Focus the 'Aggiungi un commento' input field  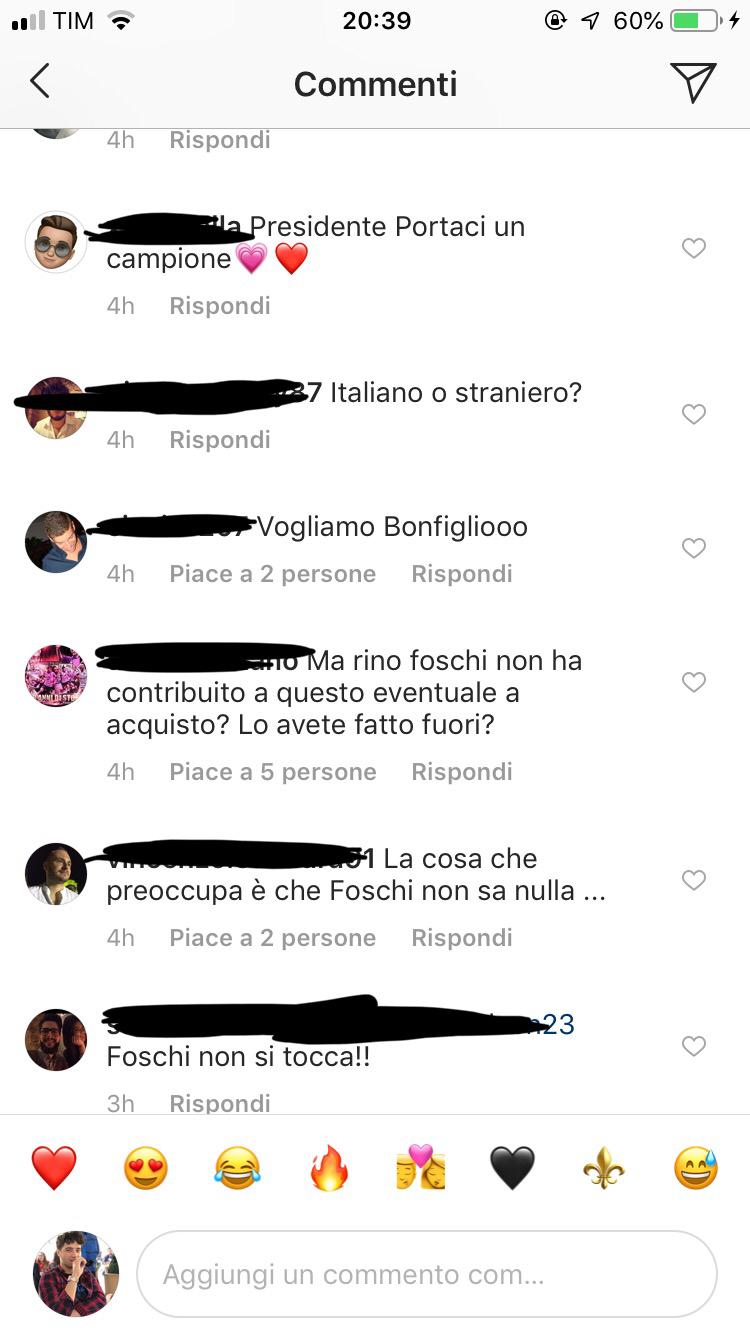coord(427,1274)
